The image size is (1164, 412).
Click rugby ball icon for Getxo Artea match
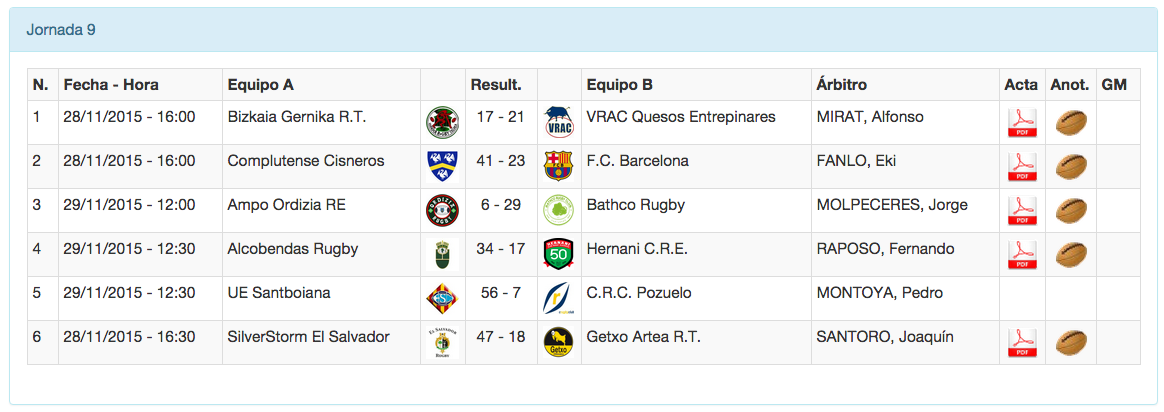coord(1071,343)
